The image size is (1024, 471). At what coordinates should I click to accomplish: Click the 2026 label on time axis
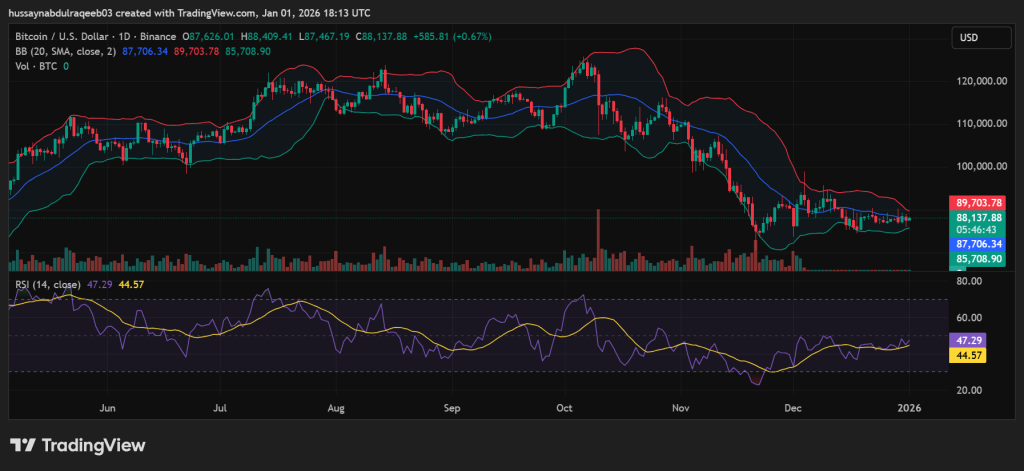(x=910, y=408)
